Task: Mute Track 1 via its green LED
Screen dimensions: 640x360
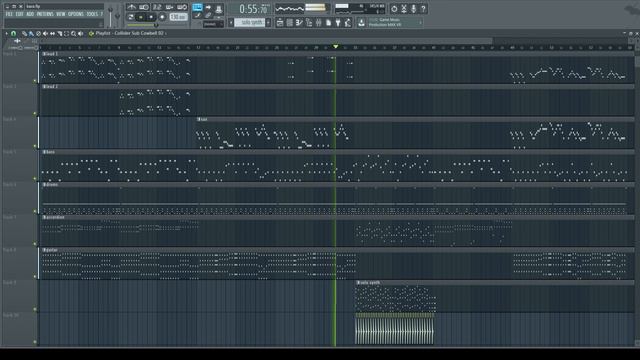Action: (35, 81)
